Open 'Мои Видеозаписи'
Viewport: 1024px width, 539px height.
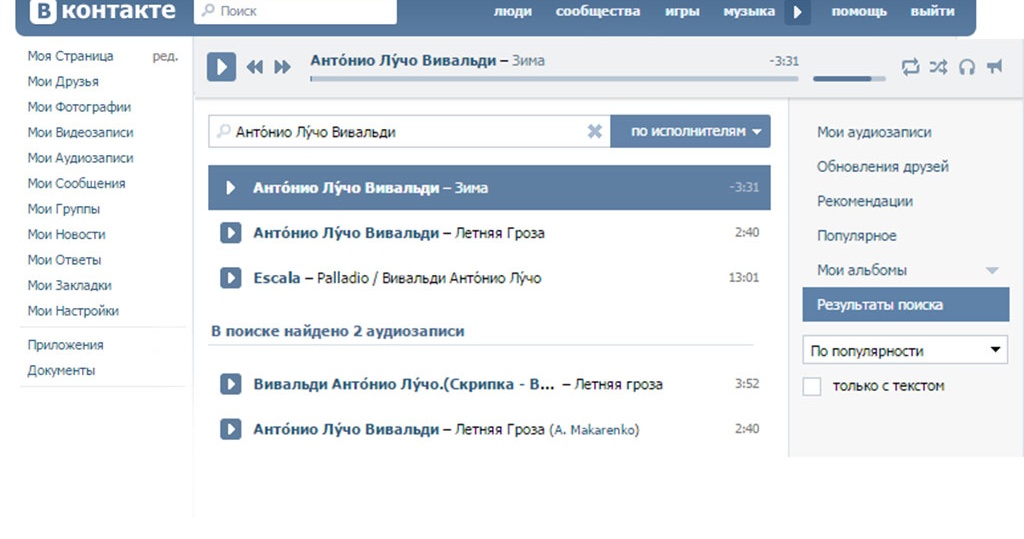80,133
